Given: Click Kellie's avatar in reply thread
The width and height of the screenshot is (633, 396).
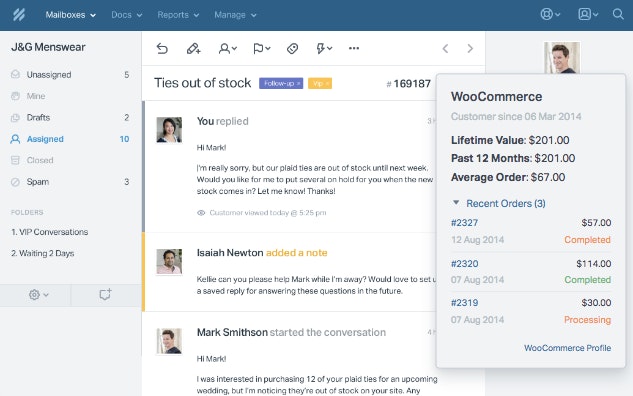Looking at the screenshot, I should click(169, 130).
